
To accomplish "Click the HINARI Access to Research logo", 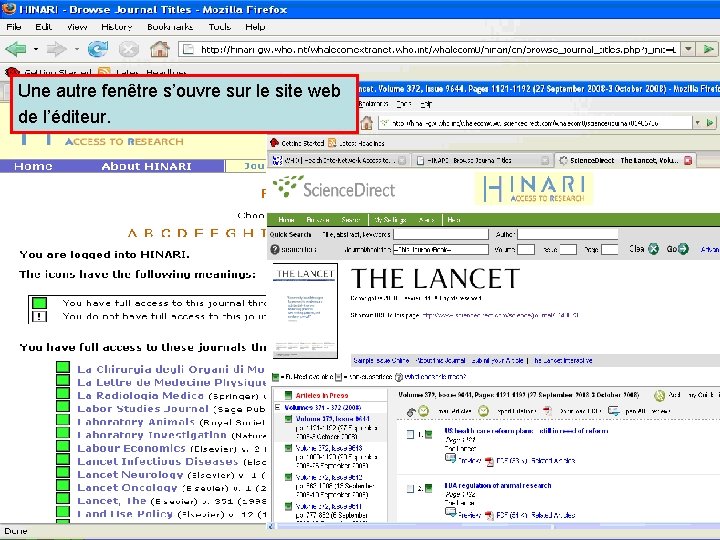I will [x=534, y=189].
